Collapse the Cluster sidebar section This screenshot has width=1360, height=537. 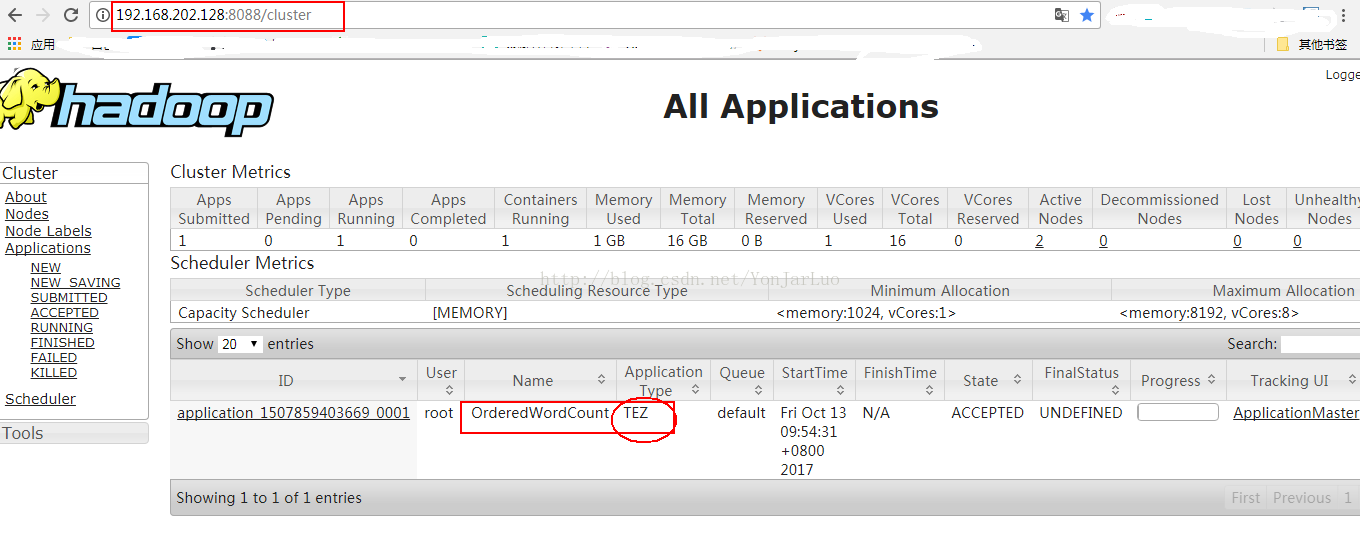coord(74,173)
